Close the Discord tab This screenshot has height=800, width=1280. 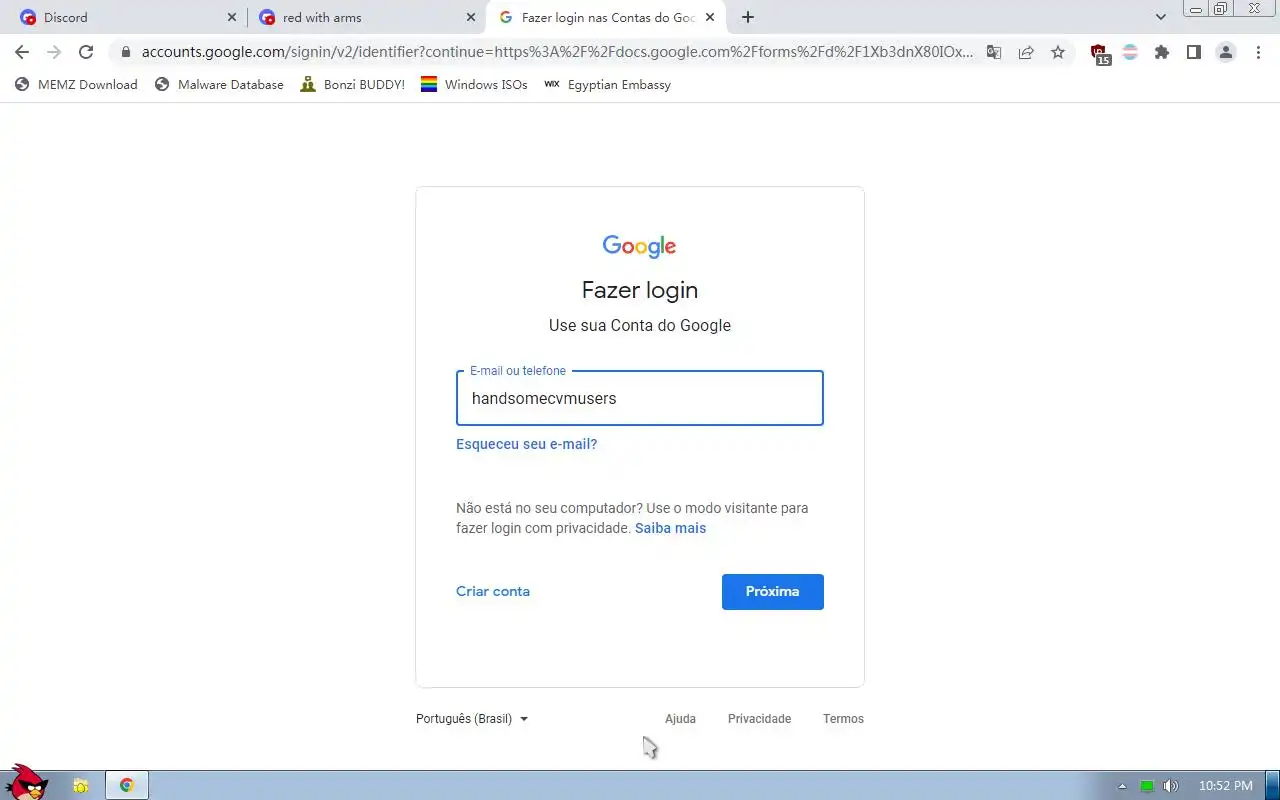[x=232, y=17]
